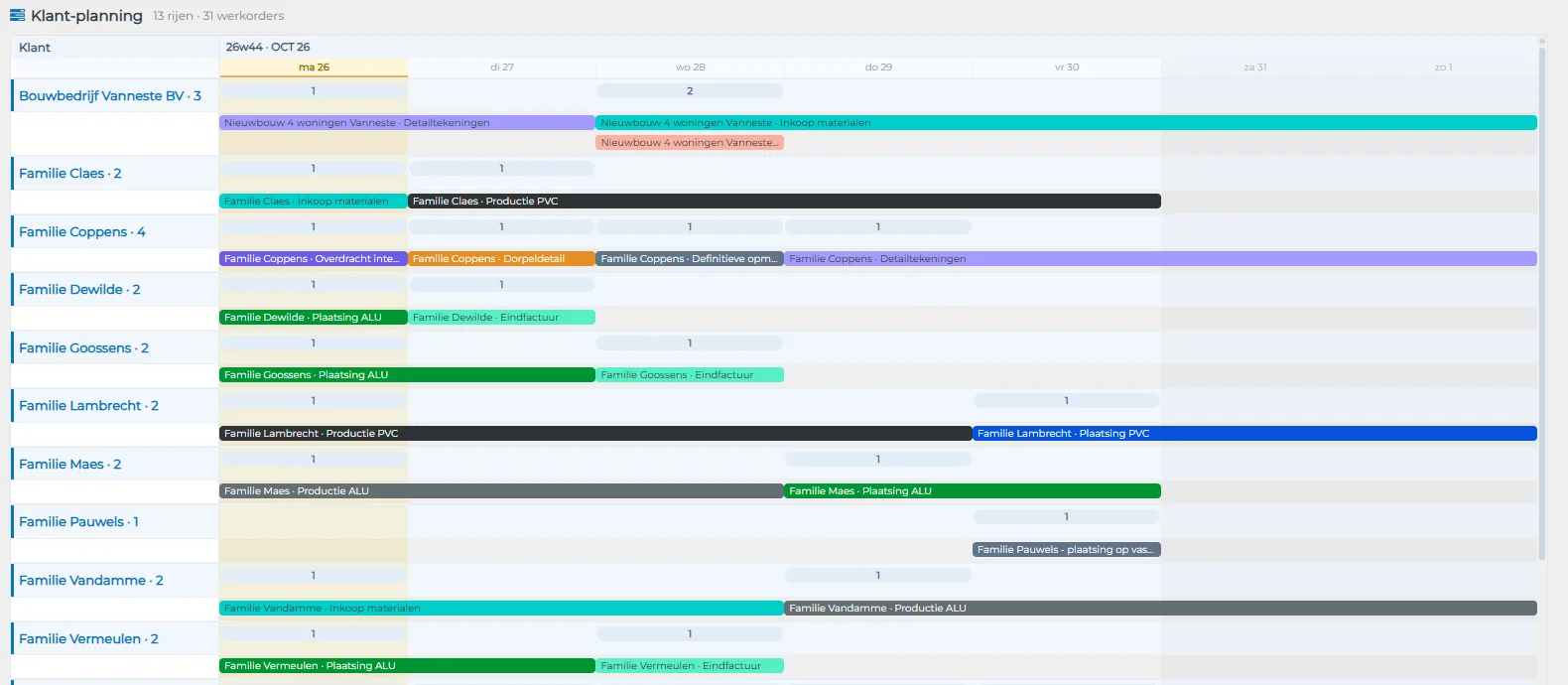
Task: Click the Klant-planning icon beside the title
Action: click(17, 15)
